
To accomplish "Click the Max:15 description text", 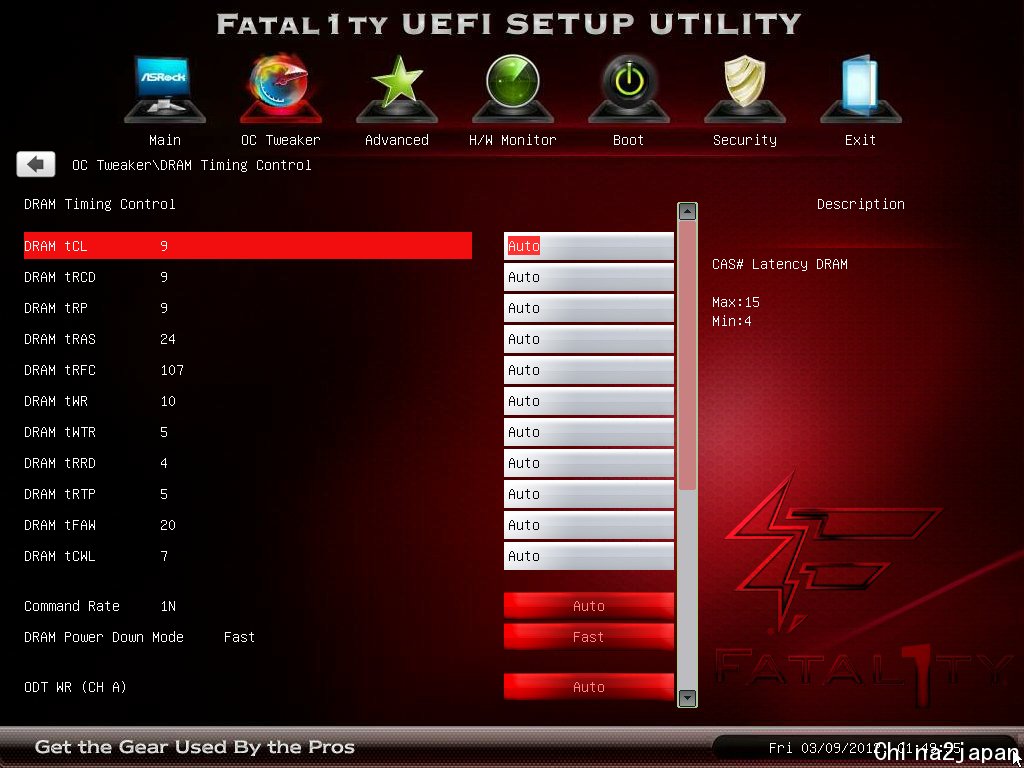I will 736,302.
